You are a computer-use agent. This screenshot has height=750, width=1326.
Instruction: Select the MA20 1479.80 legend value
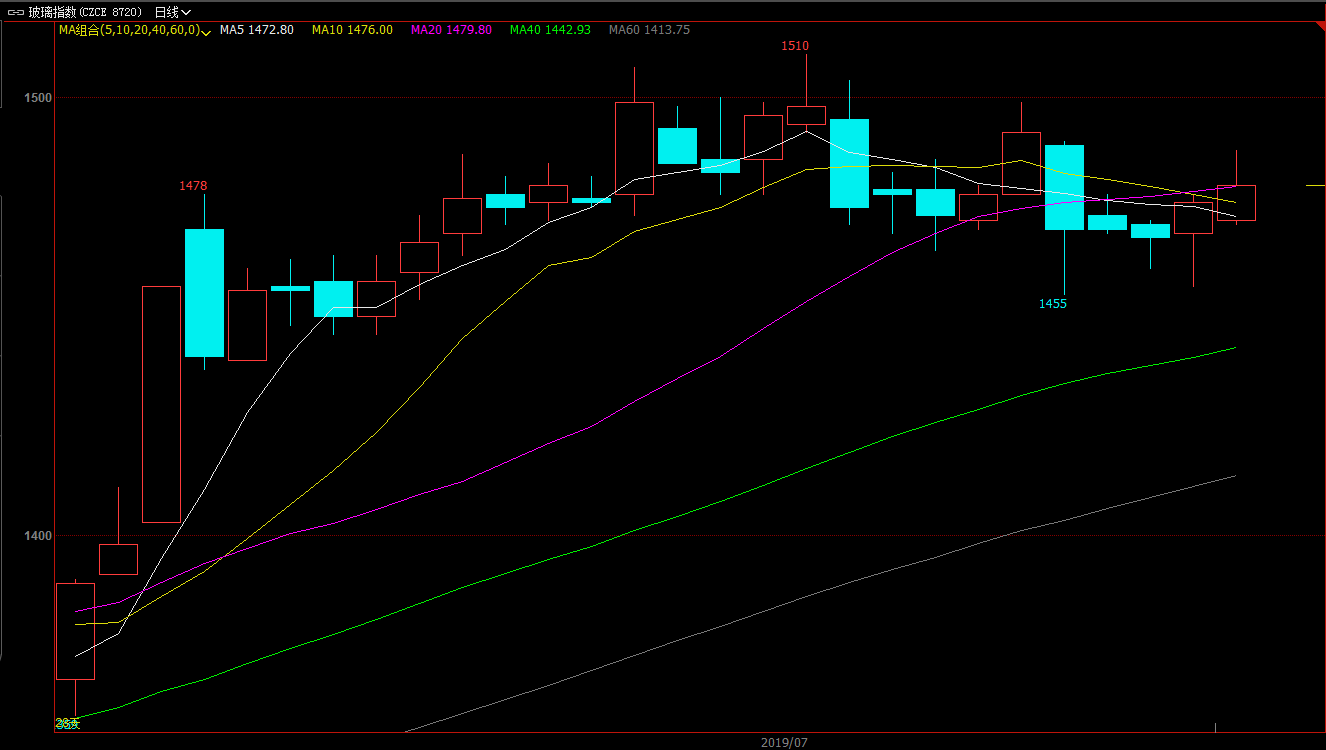[451, 30]
